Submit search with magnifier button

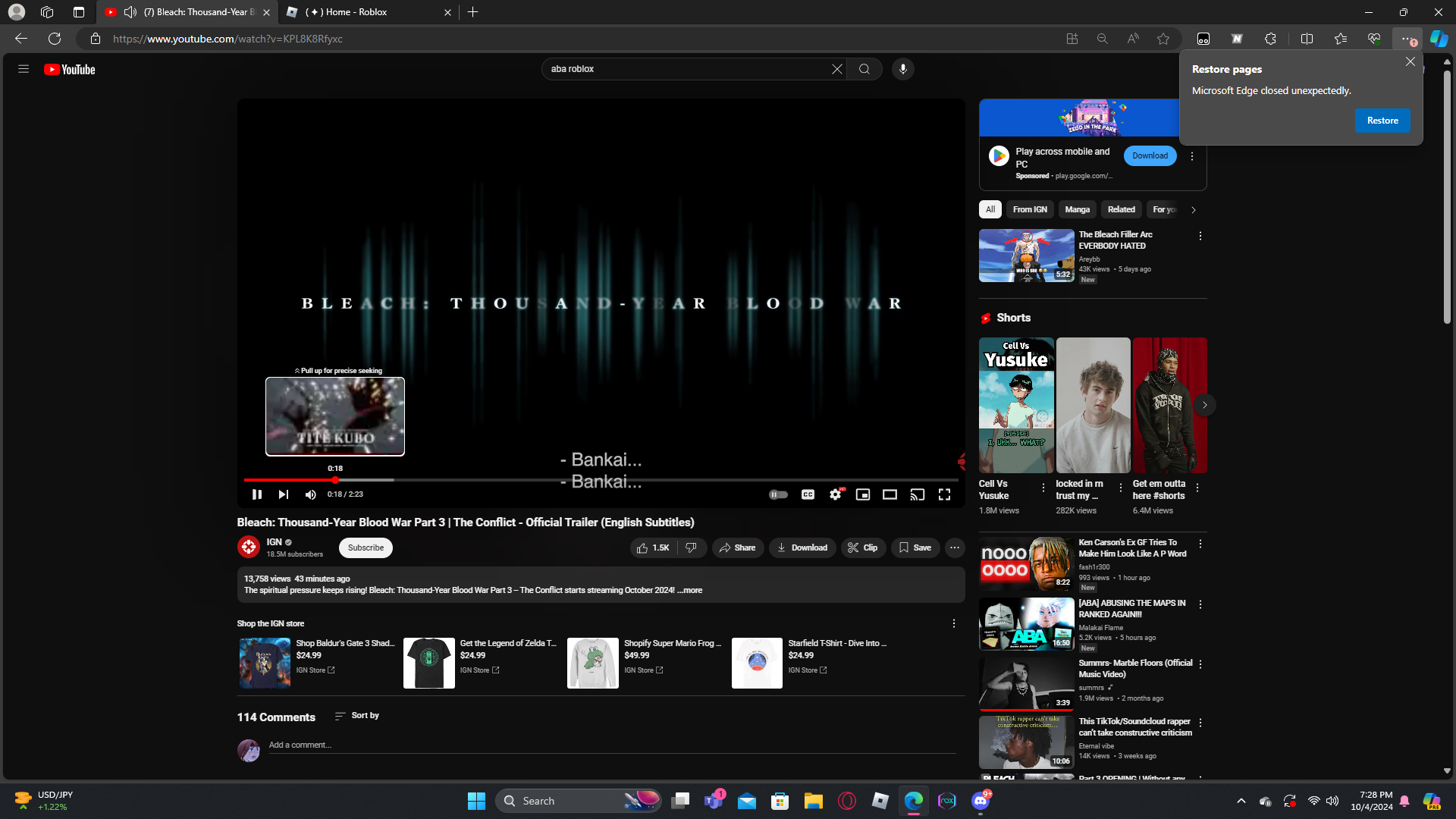pos(864,69)
